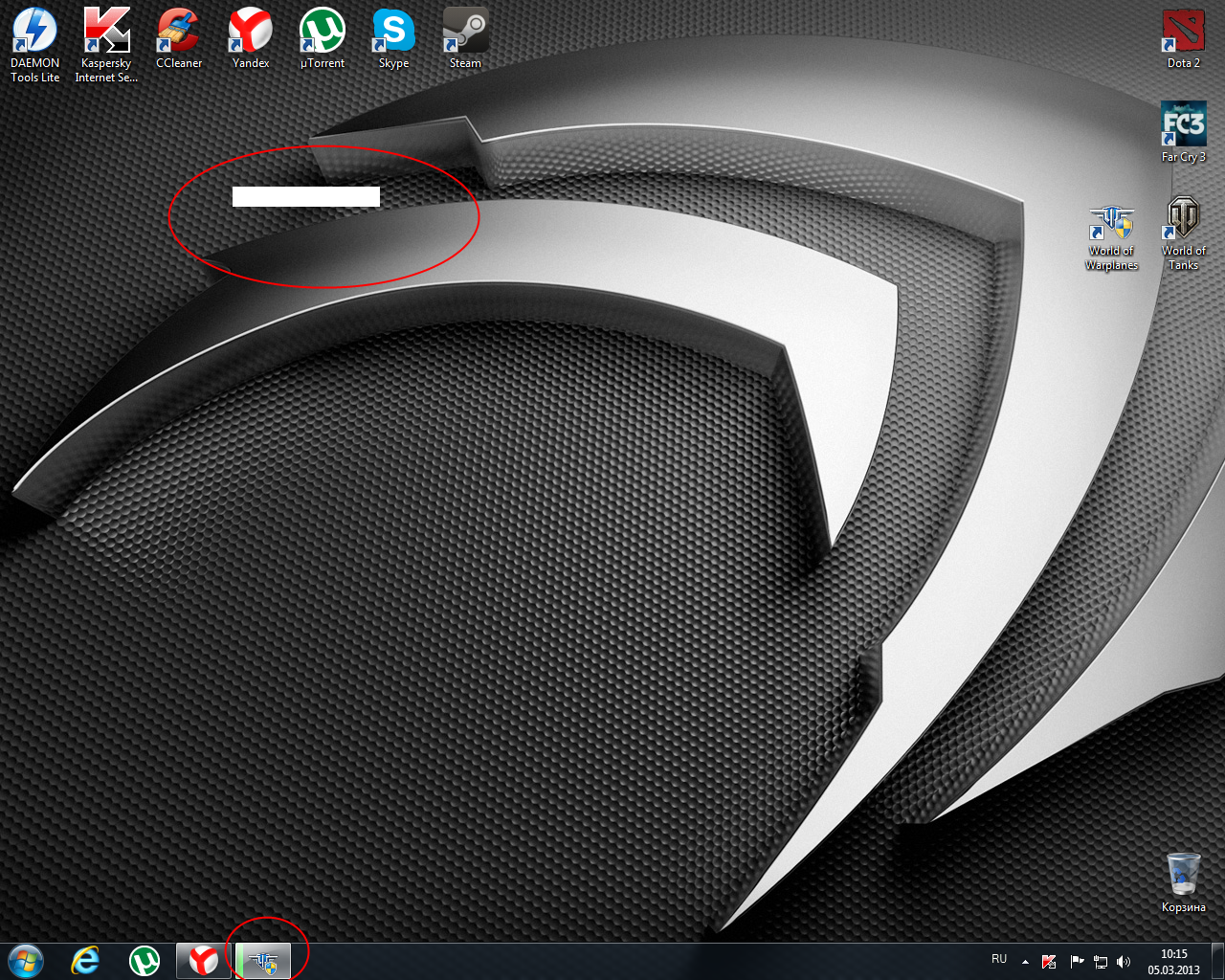This screenshot has width=1225, height=980.
Task: Launch Internet Explorer from the taskbar
Action: point(86,960)
